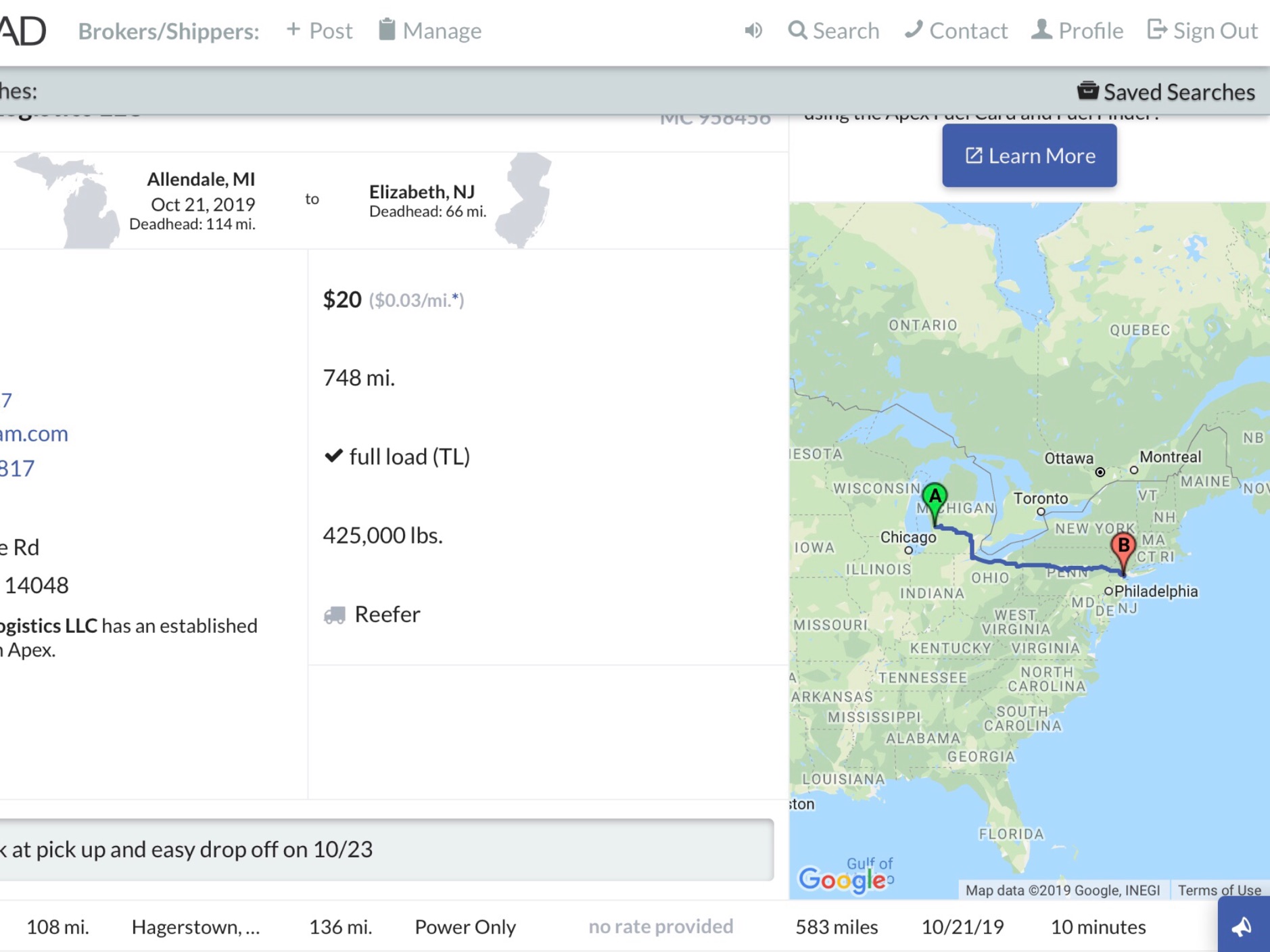Open the Manage menu item
1270x952 pixels.
click(430, 30)
